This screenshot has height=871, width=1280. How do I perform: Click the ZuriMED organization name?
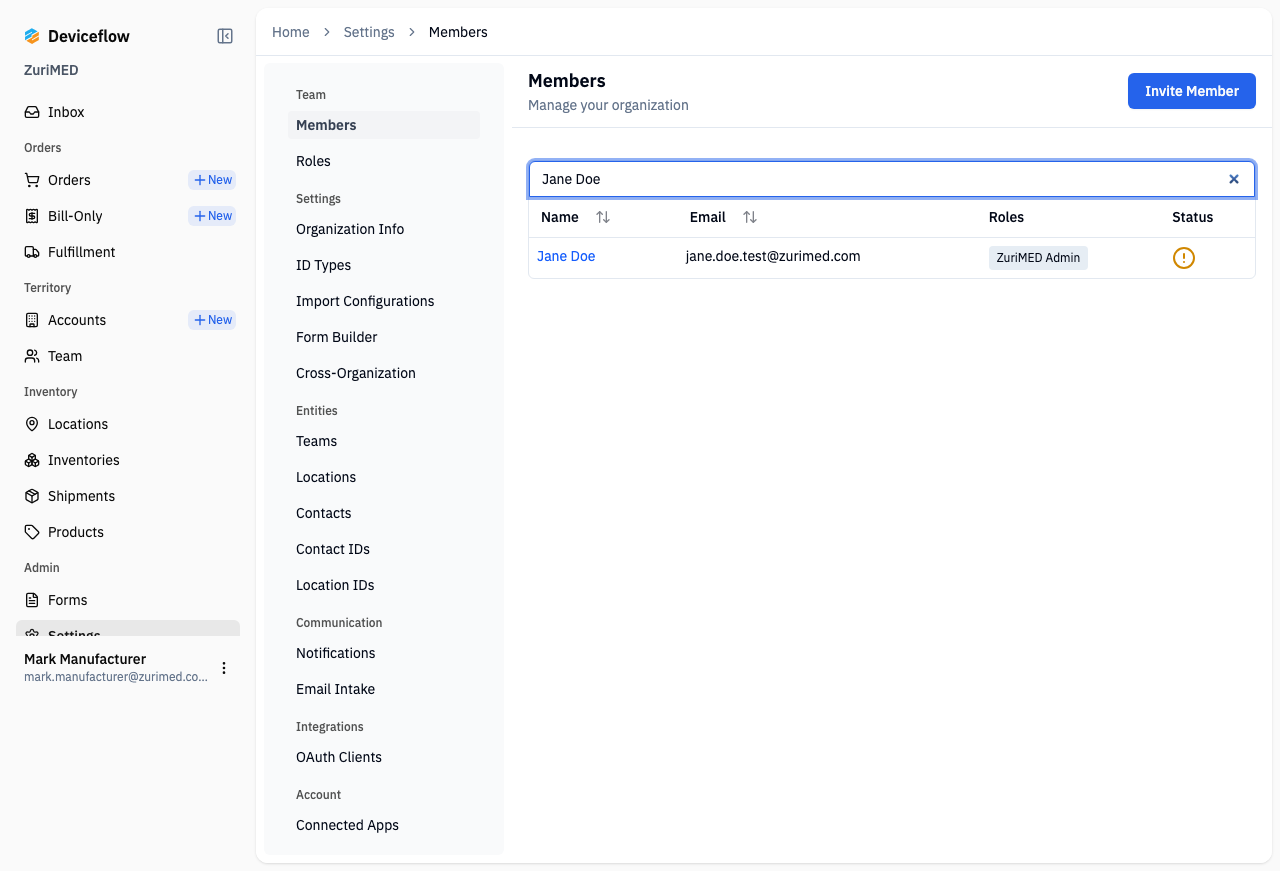pyautogui.click(x=51, y=70)
